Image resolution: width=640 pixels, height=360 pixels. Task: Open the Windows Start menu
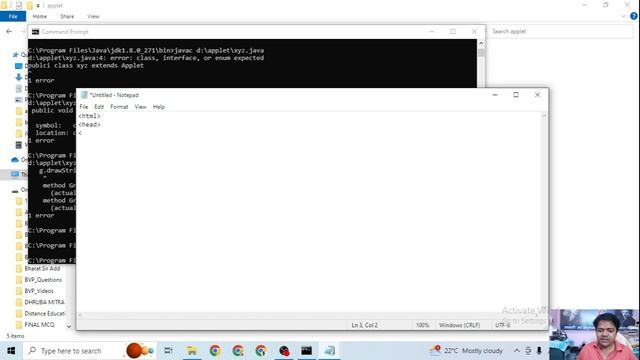click(11, 351)
